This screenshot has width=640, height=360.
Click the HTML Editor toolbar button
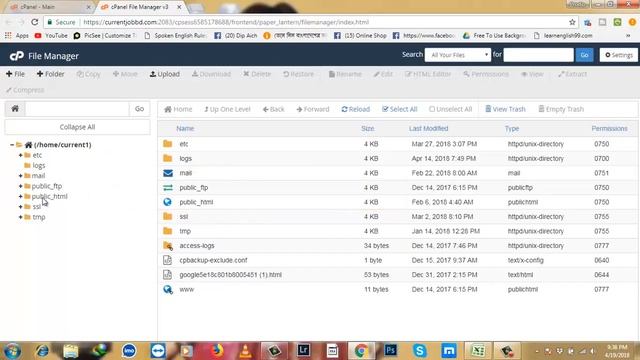[428, 74]
